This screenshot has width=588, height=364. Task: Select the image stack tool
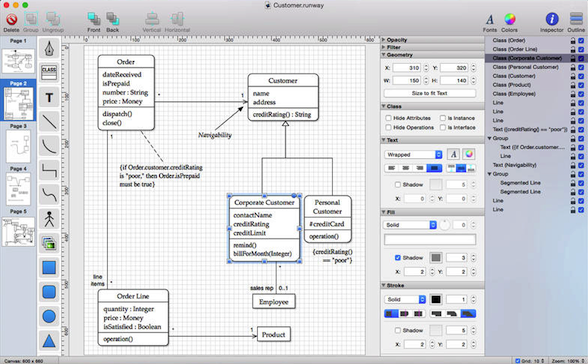49,243
